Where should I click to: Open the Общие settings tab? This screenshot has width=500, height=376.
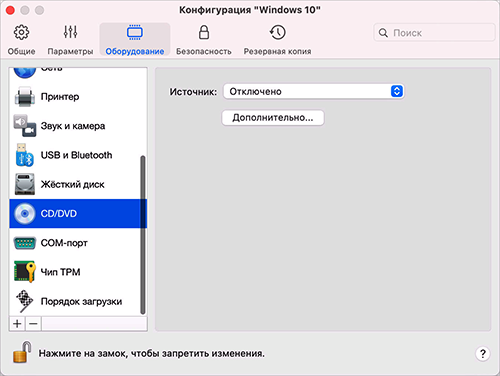21,39
